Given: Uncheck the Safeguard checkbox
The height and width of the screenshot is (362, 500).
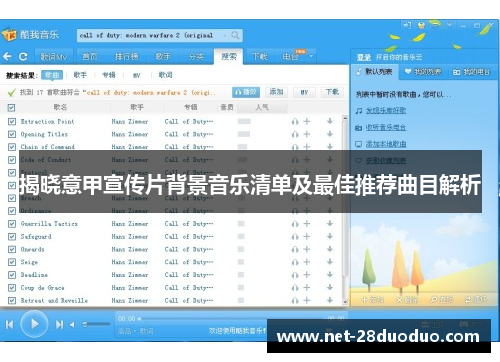Looking at the screenshot, I should coord(12,237).
